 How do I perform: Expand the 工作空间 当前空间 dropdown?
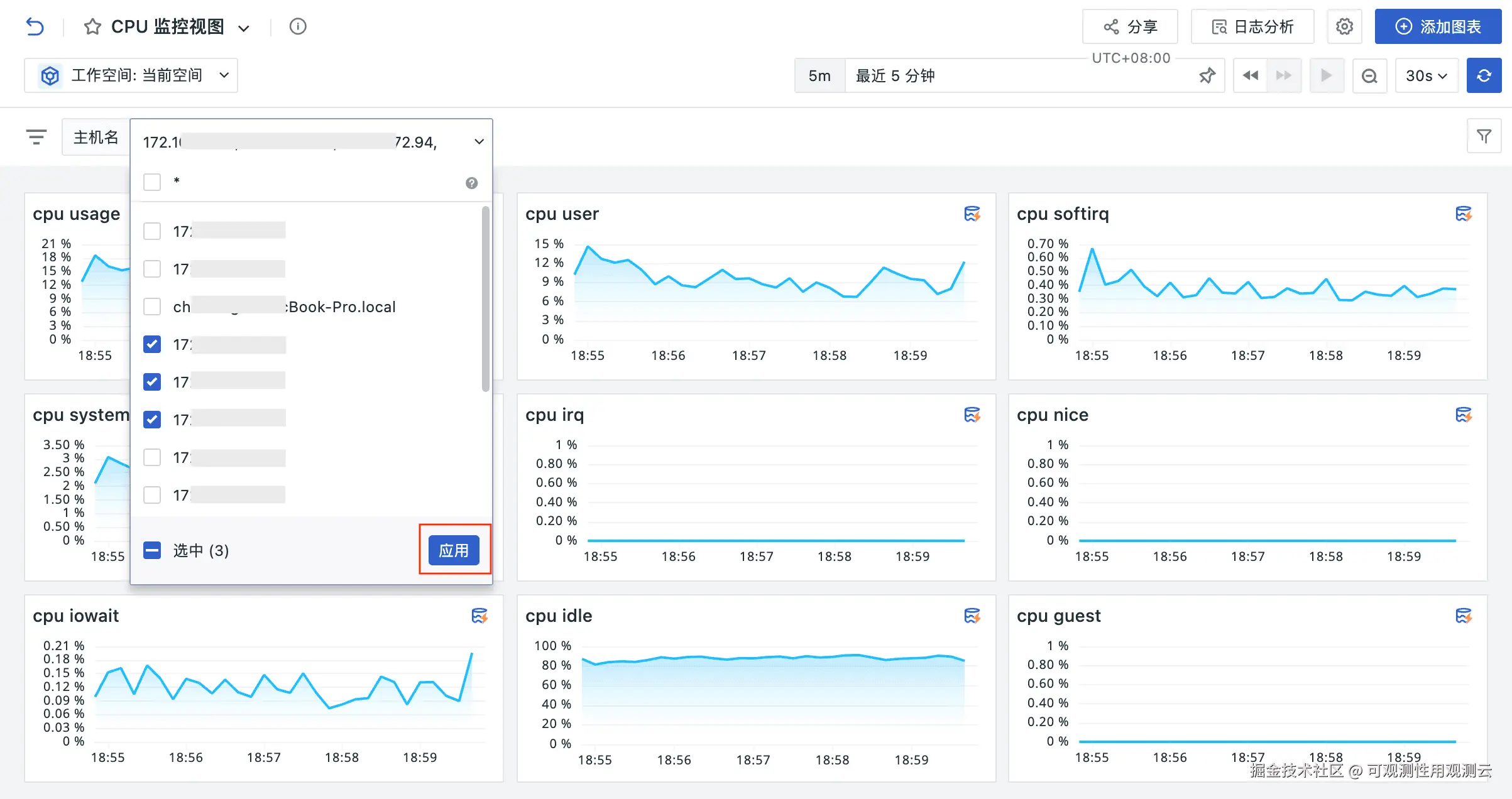pyautogui.click(x=131, y=76)
